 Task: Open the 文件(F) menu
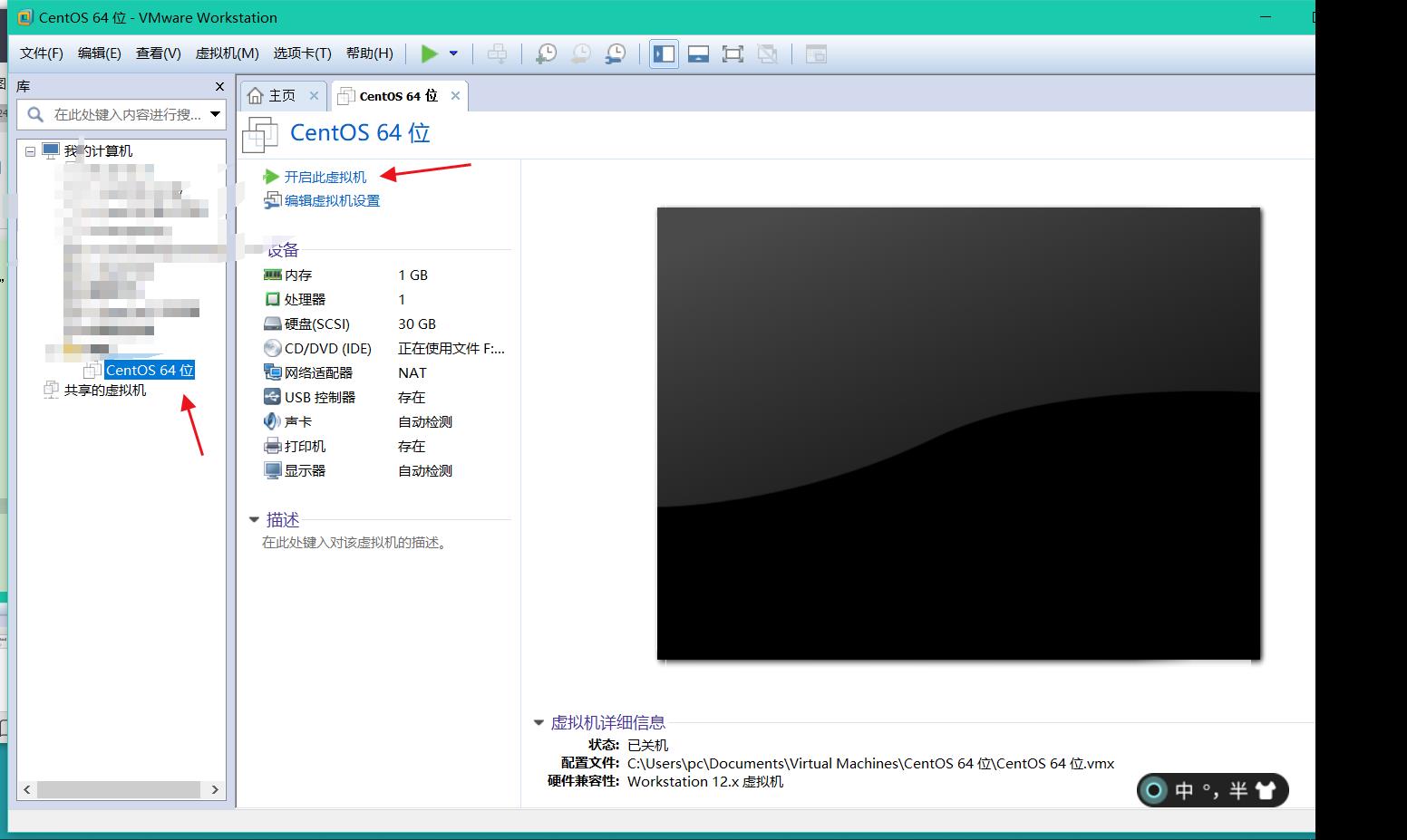(x=42, y=53)
